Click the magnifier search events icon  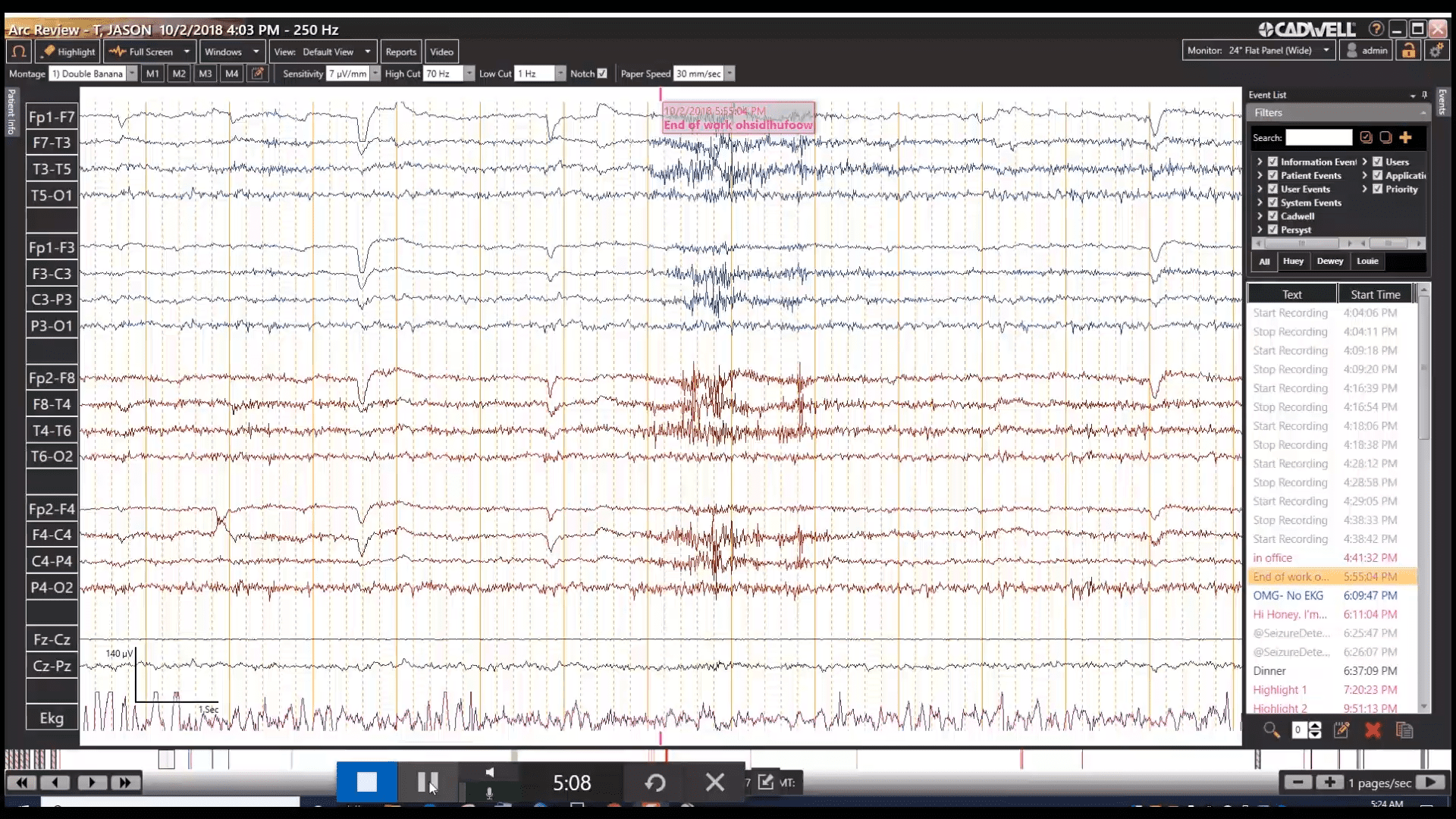1272,730
